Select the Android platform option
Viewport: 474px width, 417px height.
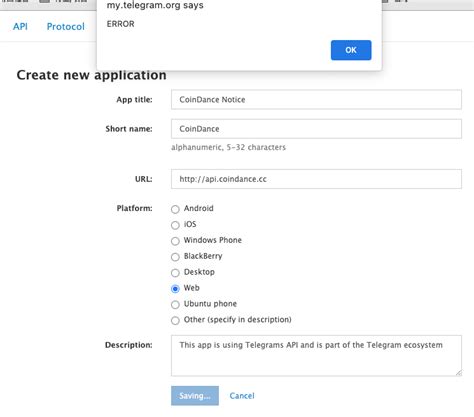(175, 209)
